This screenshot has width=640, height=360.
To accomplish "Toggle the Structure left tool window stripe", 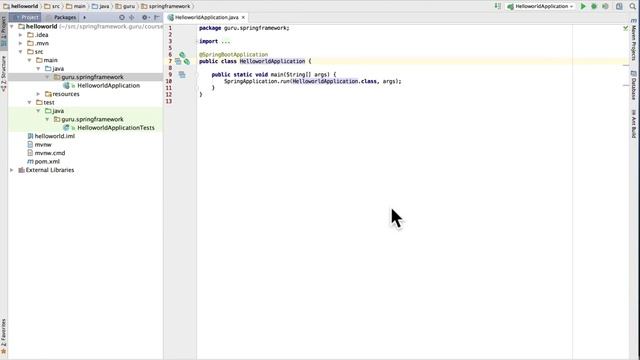I will coord(4,73).
